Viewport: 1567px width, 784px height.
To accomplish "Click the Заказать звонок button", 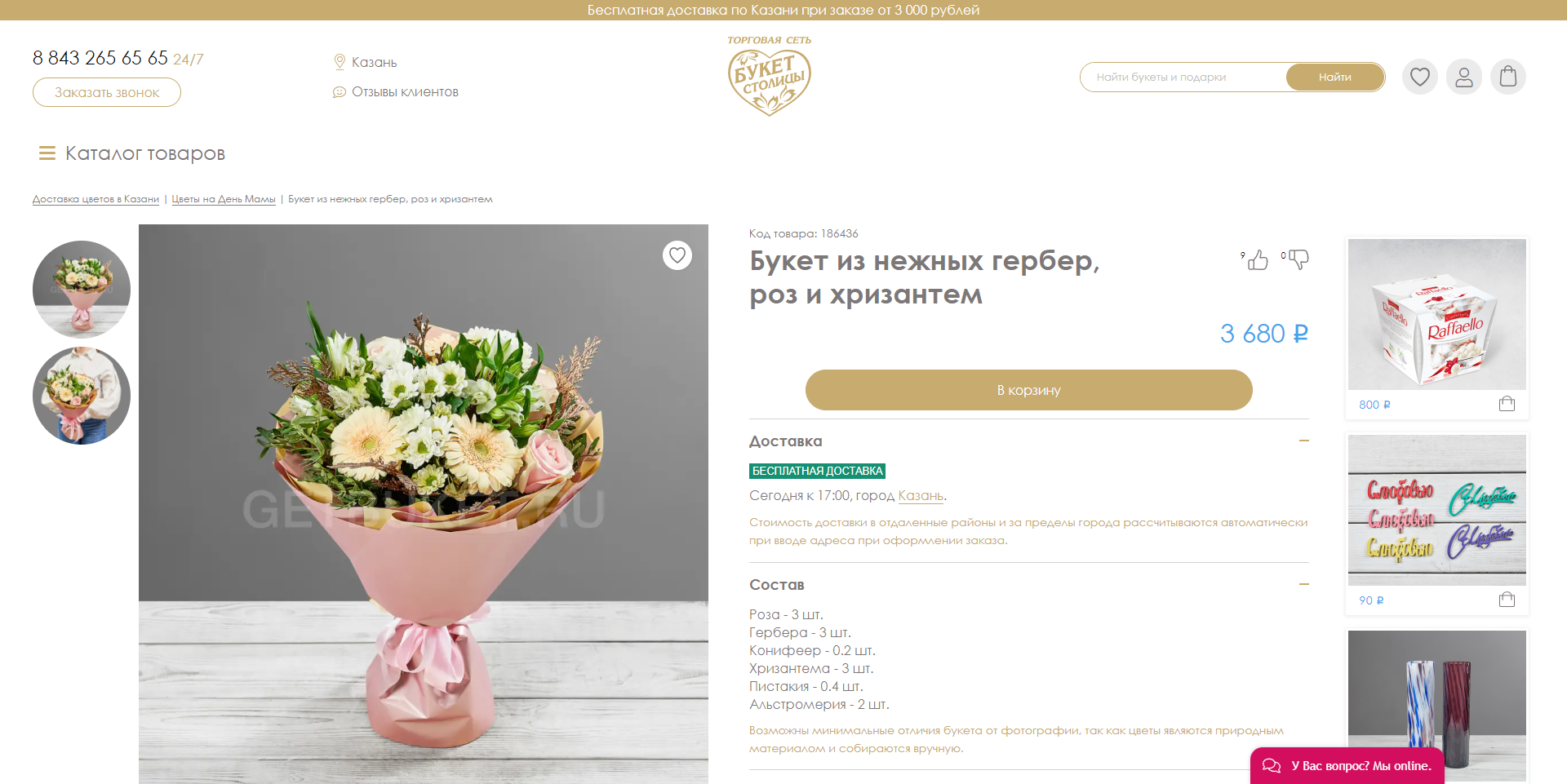I will [x=107, y=92].
